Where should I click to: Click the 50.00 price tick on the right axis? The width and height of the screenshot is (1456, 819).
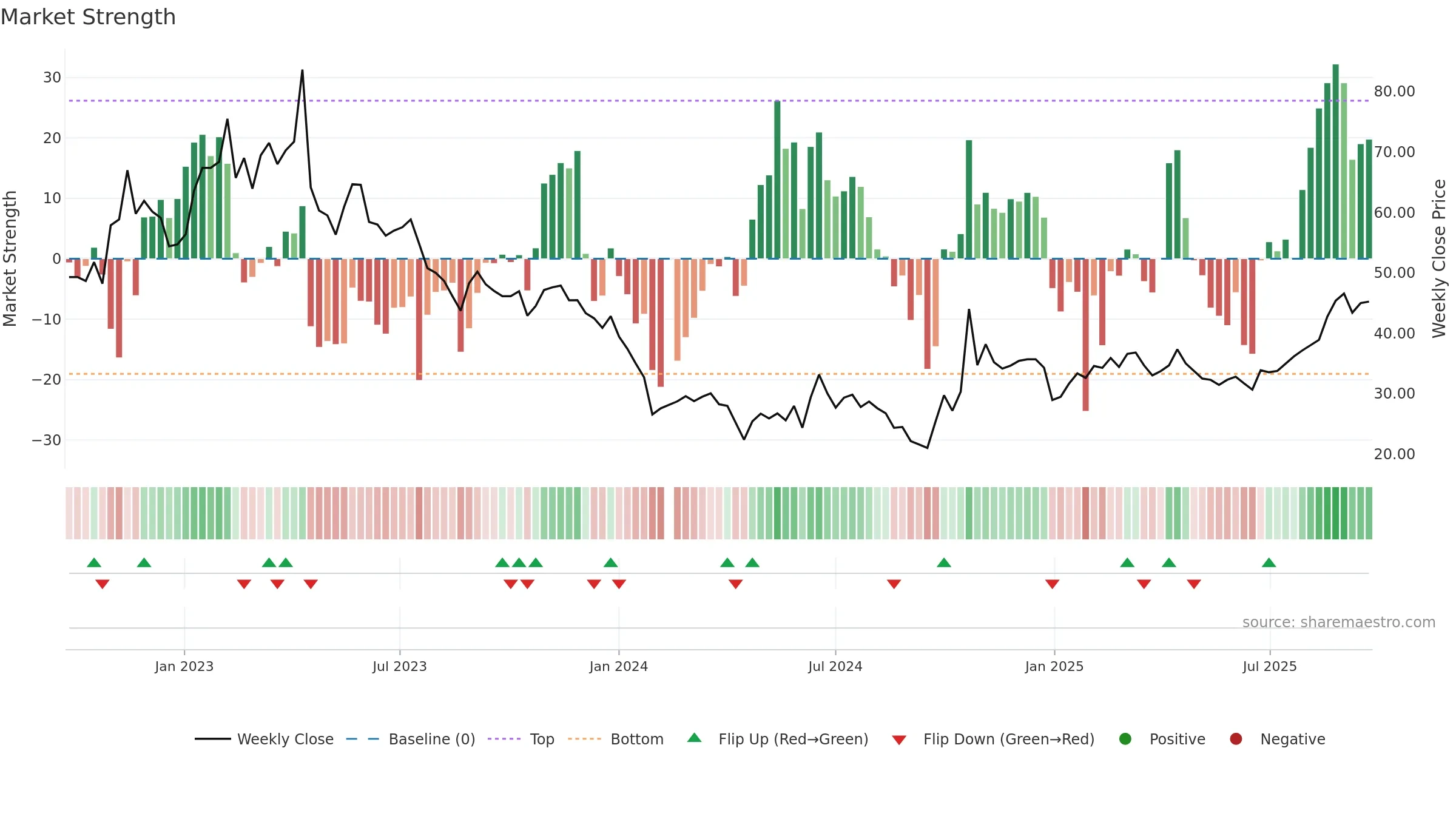pos(1394,272)
